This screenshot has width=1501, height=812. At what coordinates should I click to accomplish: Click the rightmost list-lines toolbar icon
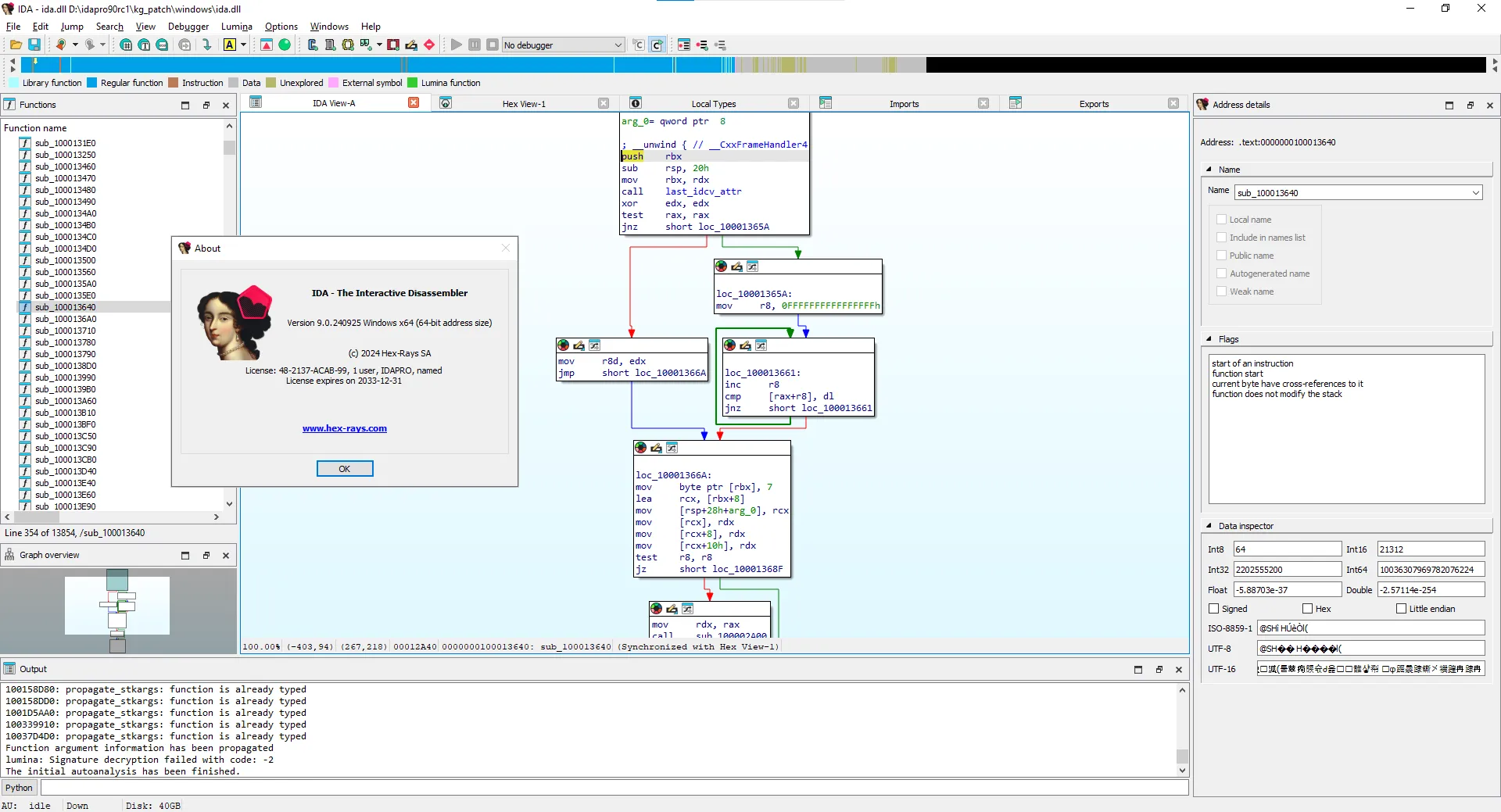tap(720, 45)
